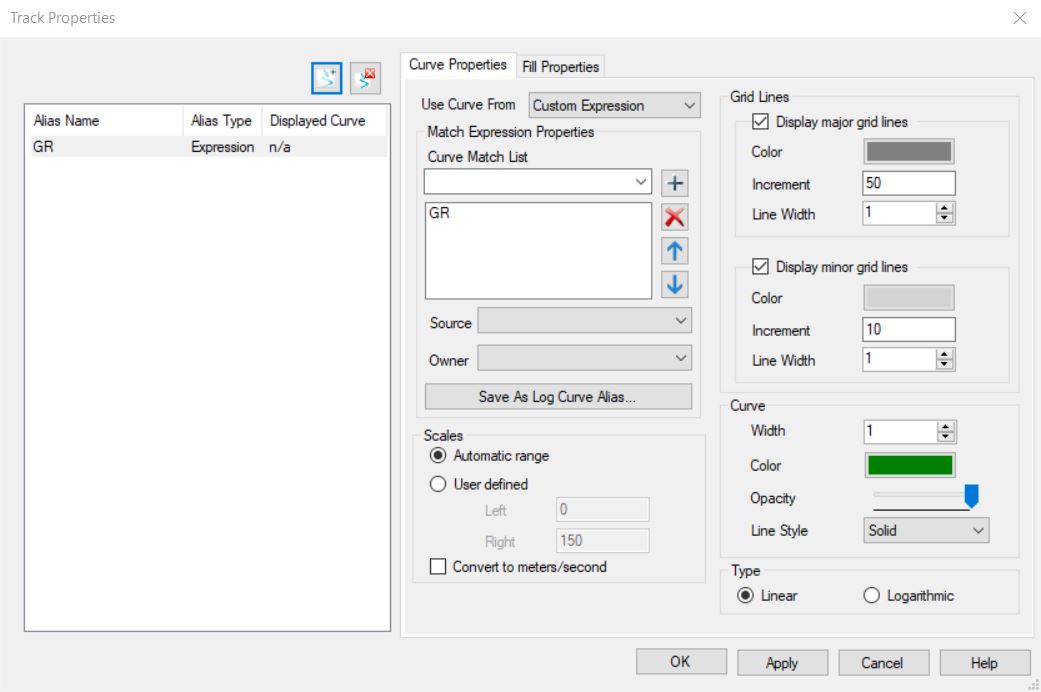Click the green curve Color swatch
The width and height of the screenshot is (1041, 692).
click(909, 465)
